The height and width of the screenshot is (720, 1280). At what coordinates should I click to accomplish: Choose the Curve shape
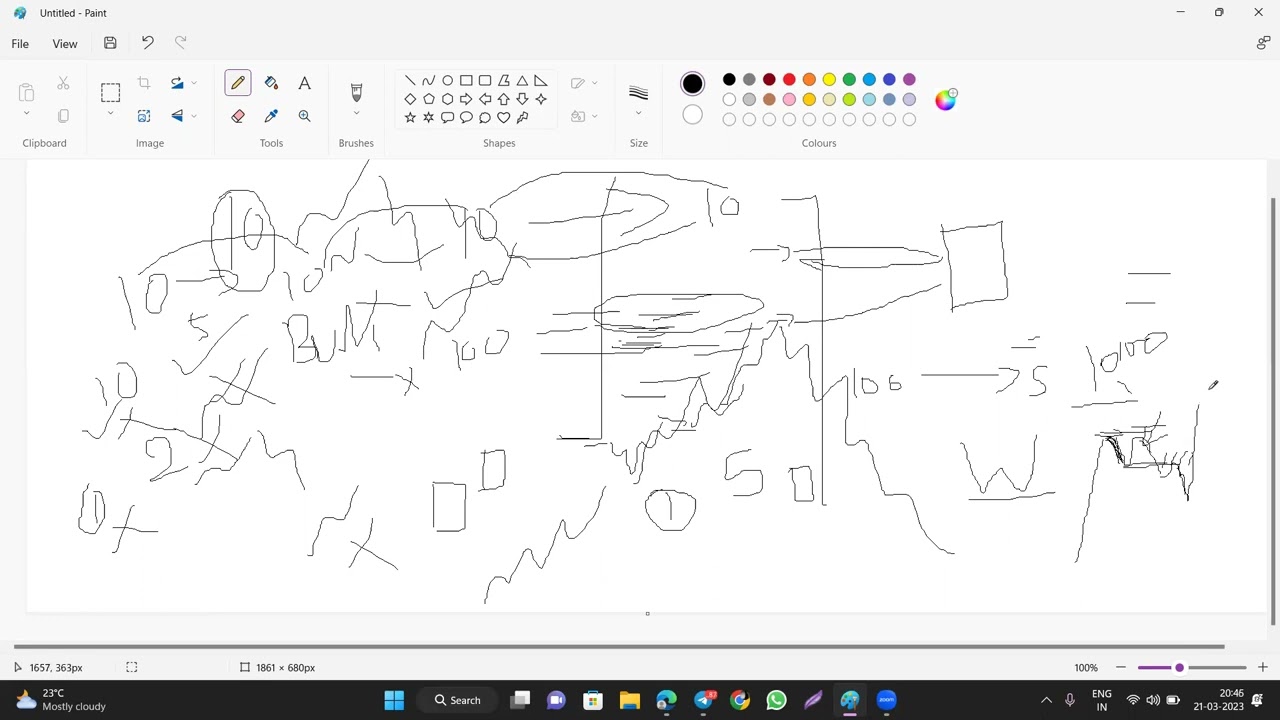428,80
